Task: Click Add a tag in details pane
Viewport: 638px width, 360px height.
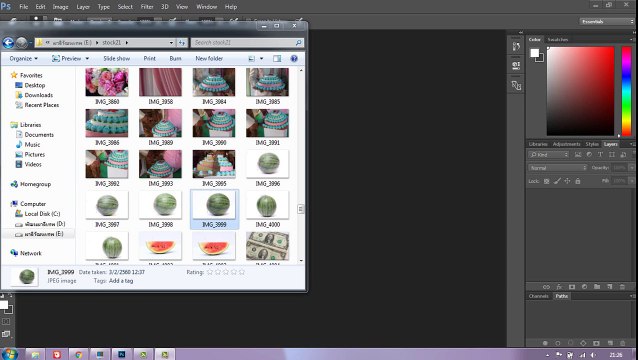Action: coord(121,281)
